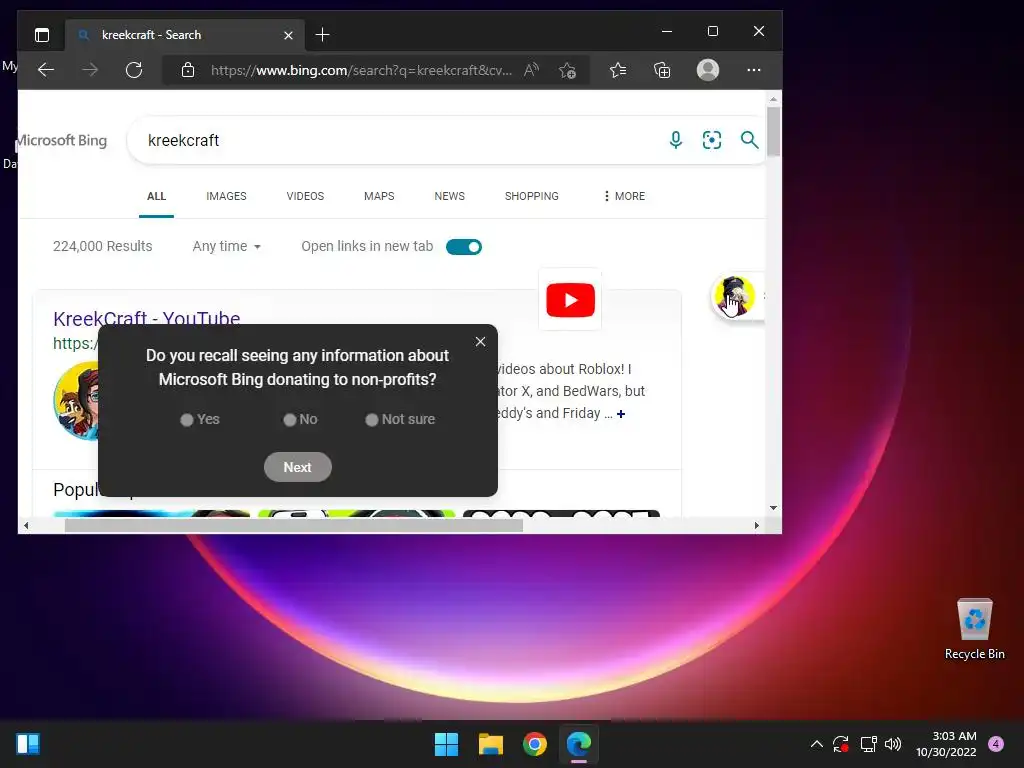The image size is (1024, 768).
Task: Switch to the VIDEOS tab
Action: pos(305,196)
